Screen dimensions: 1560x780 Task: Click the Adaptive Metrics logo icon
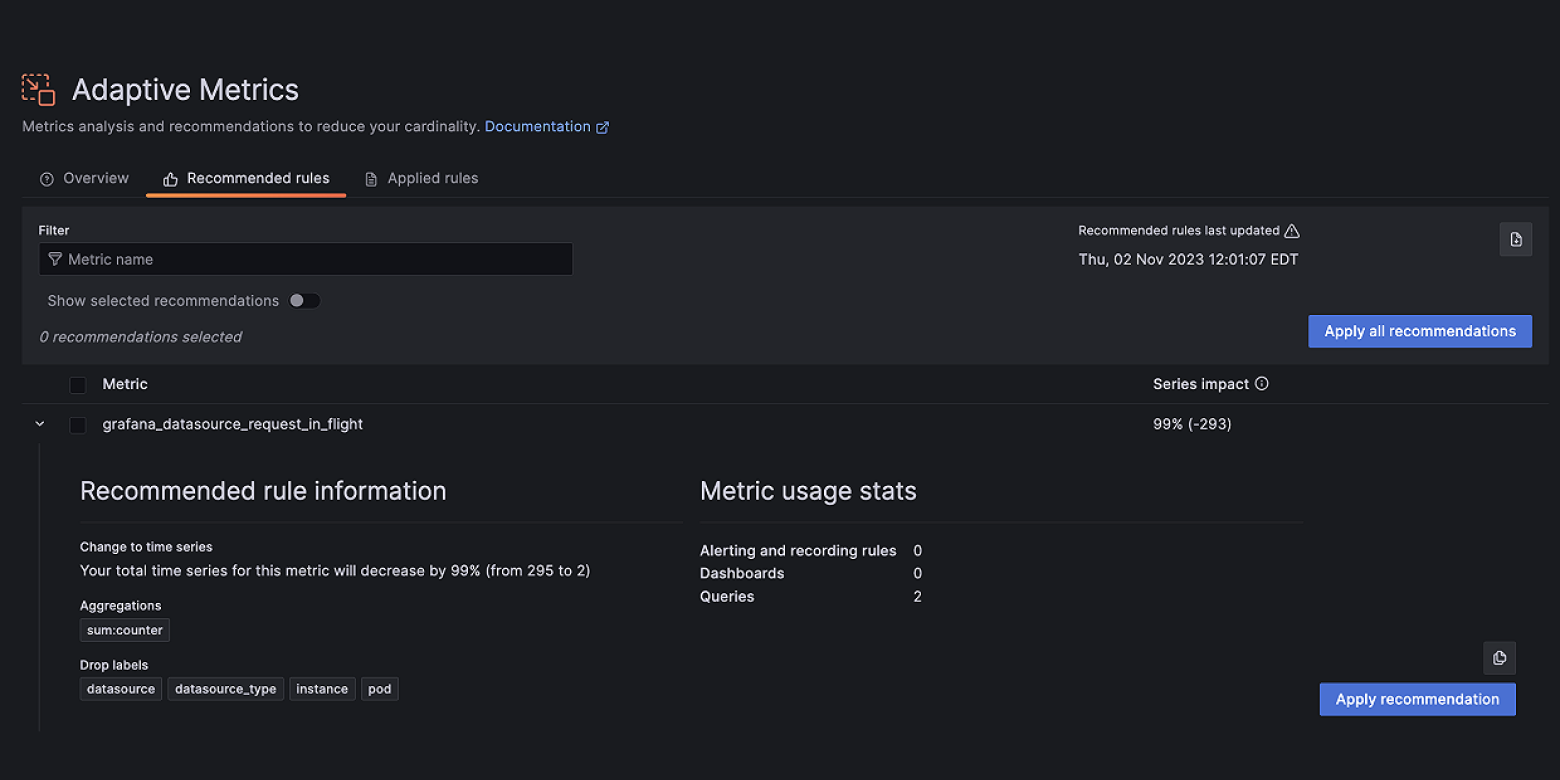(37, 90)
